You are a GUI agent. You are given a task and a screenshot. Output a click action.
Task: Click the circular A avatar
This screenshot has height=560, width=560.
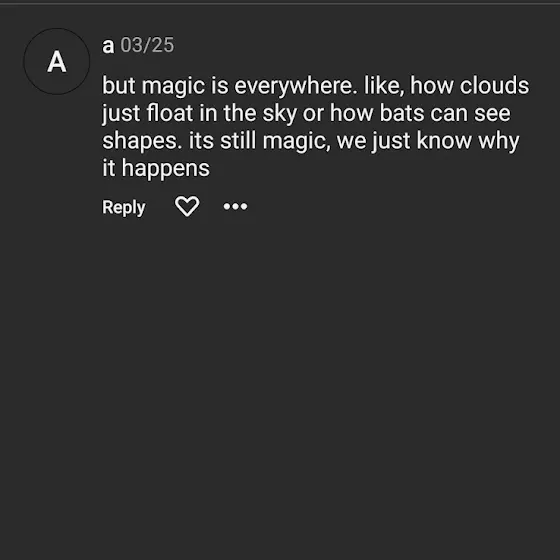(x=56, y=61)
